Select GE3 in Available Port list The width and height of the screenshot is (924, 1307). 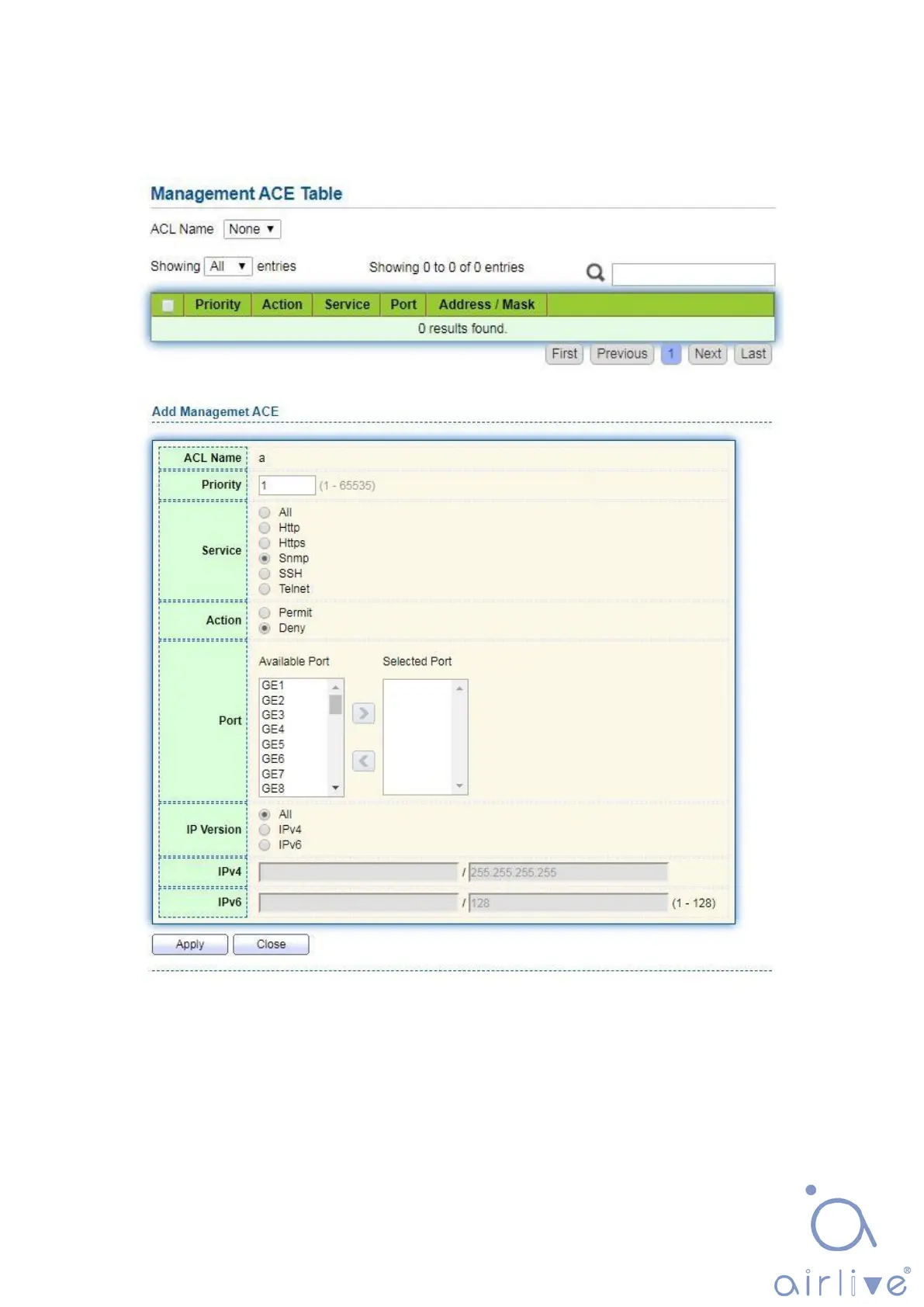click(273, 715)
